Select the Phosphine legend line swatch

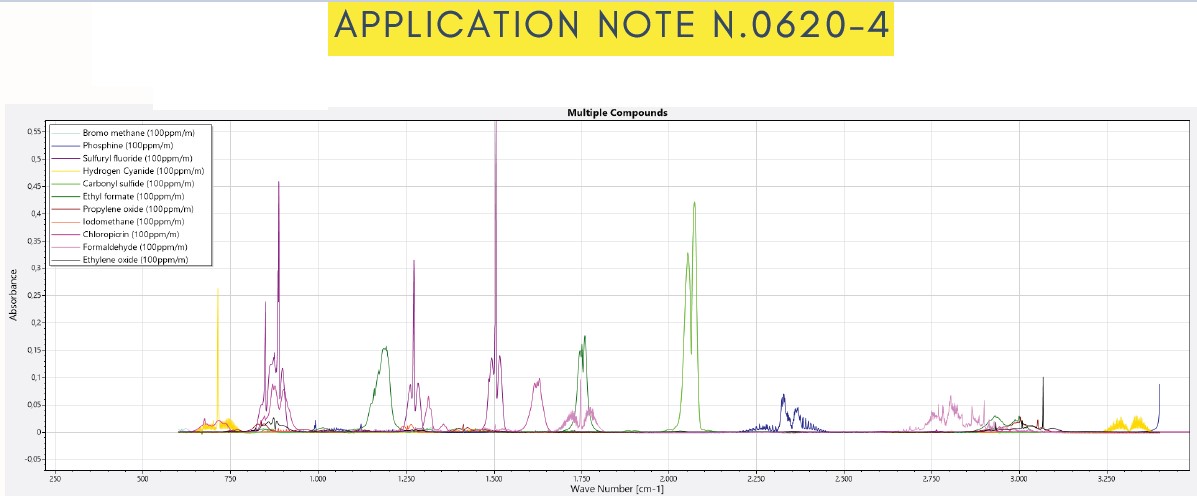pyautogui.click(x=65, y=146)
